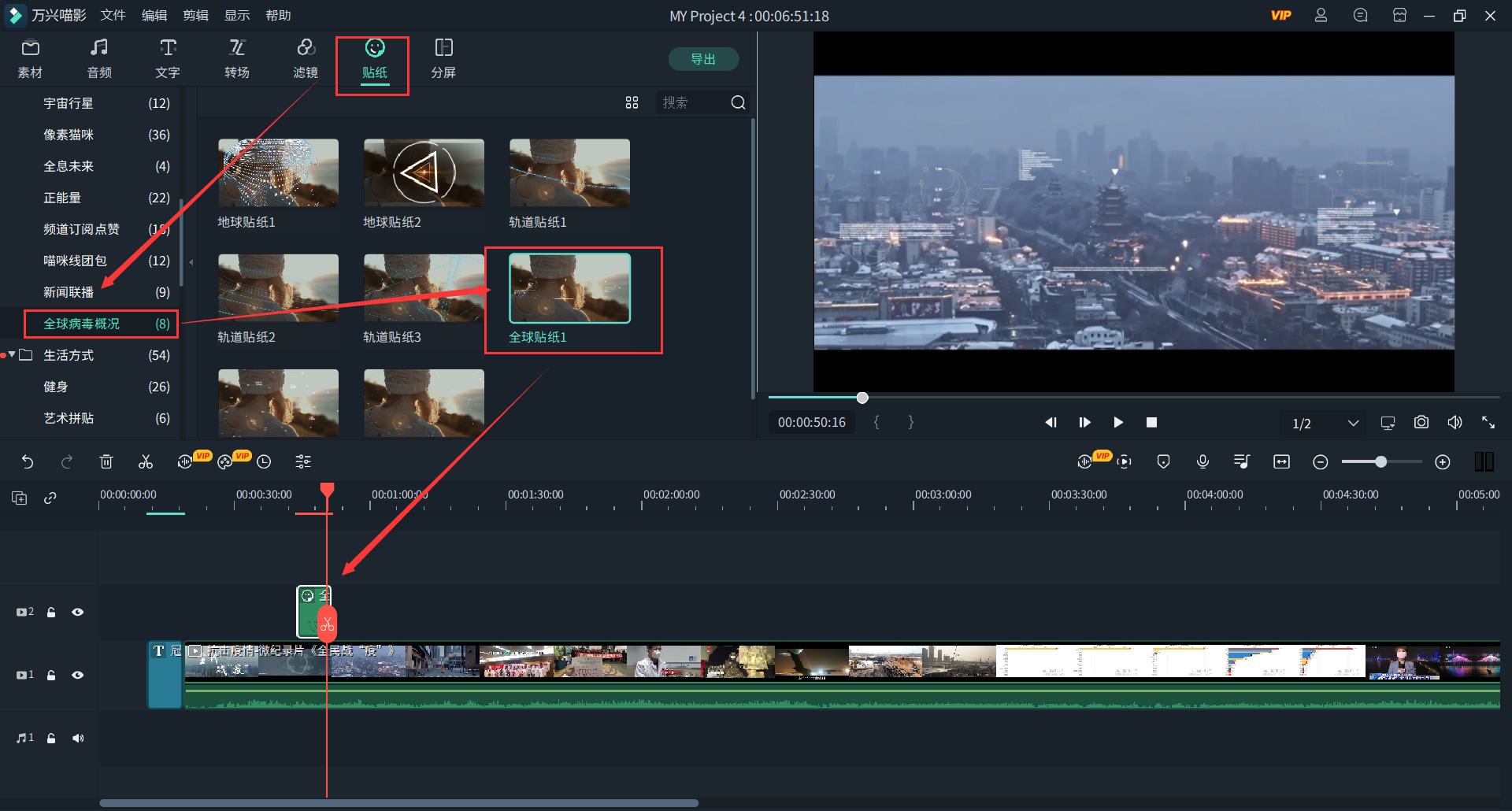
Task: Click the scissors split icon in toolbar
Action: pyautogui.click(x=146, y=462)
